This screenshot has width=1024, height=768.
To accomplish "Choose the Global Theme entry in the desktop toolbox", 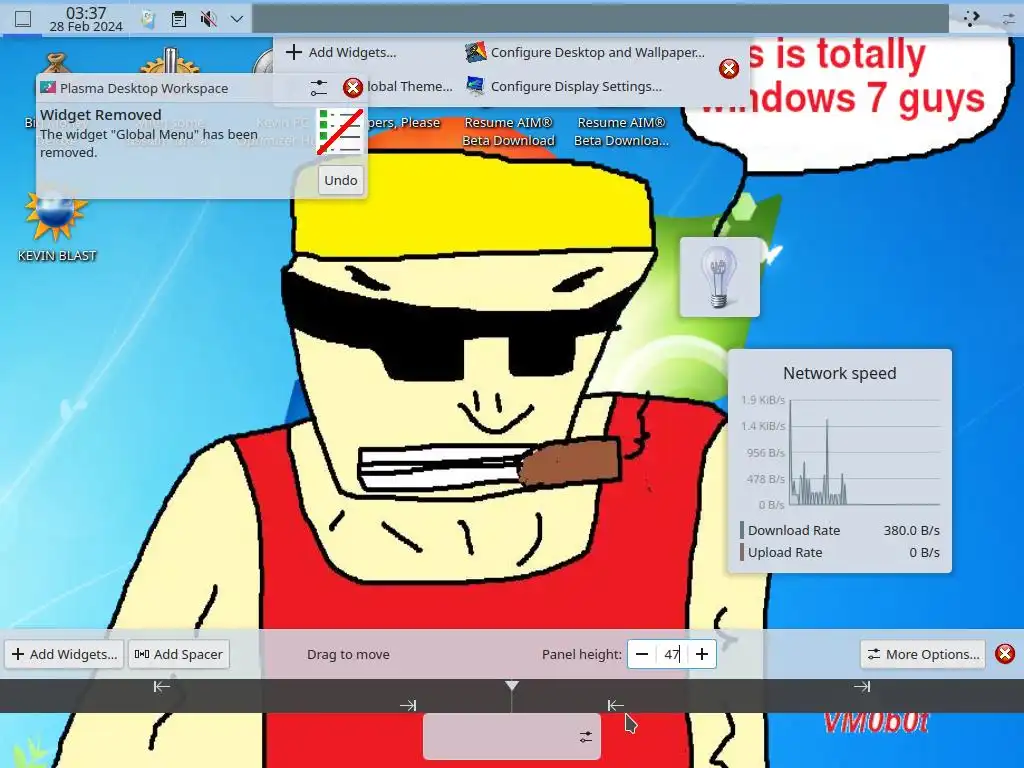I will (409, 86).
